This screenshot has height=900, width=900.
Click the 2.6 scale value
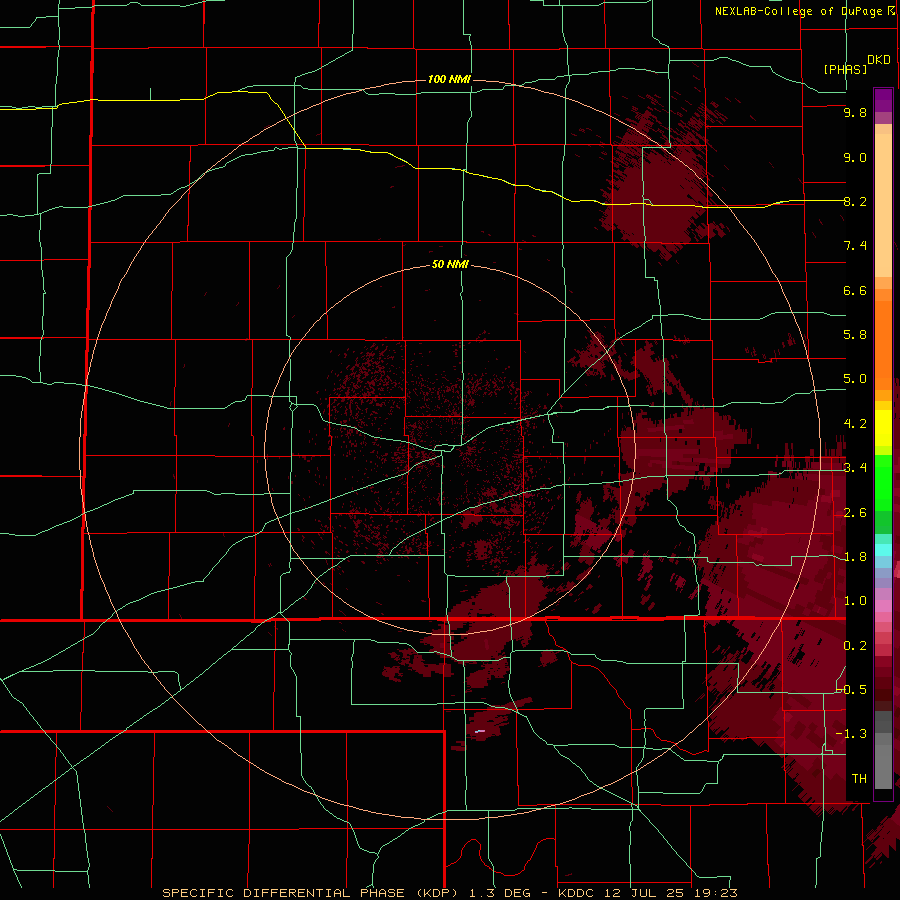[x=855, y=513]
